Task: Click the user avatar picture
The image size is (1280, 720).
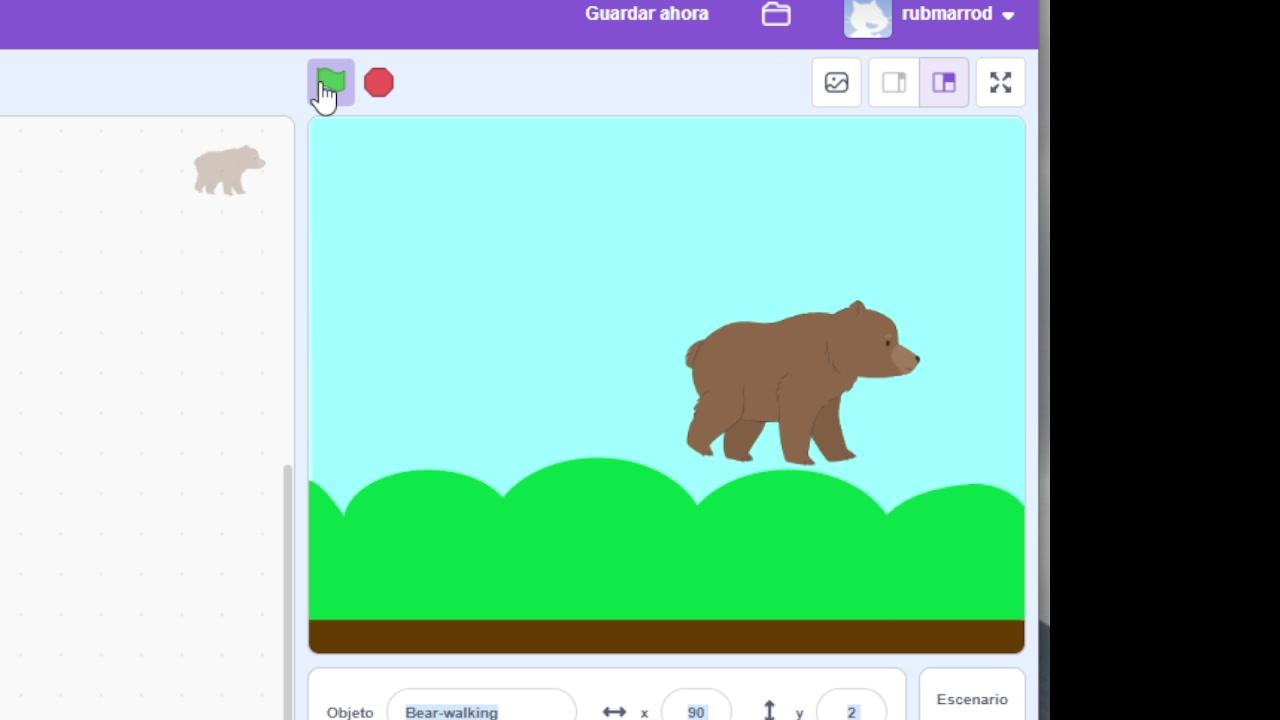Action: coord(868,18)
